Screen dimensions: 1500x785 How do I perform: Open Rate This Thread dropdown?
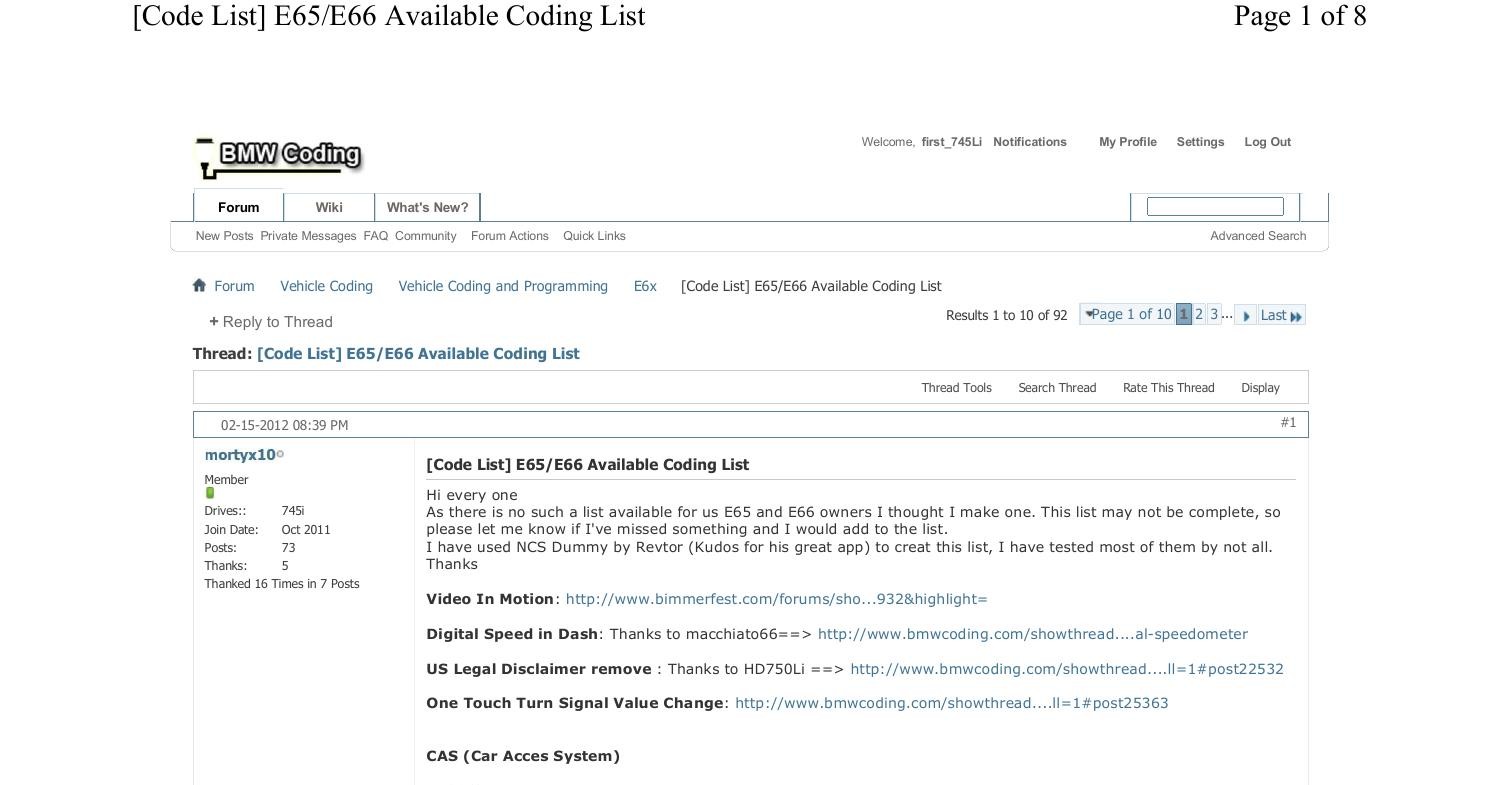(1168, 387)
